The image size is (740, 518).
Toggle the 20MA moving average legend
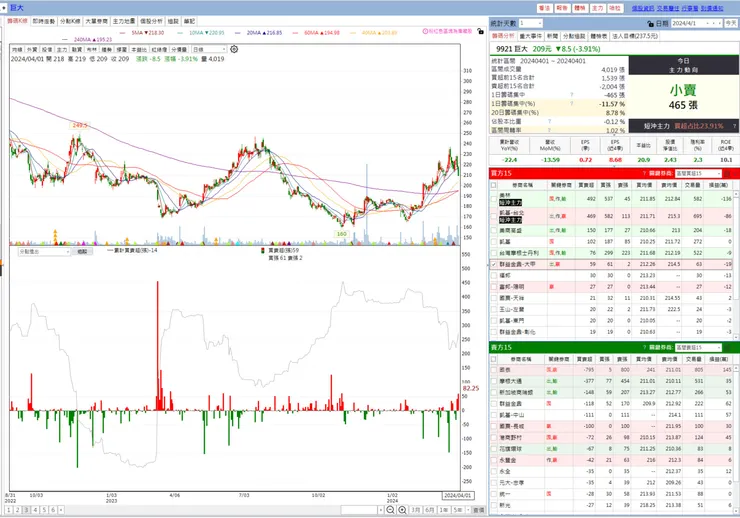pos(259,33)
